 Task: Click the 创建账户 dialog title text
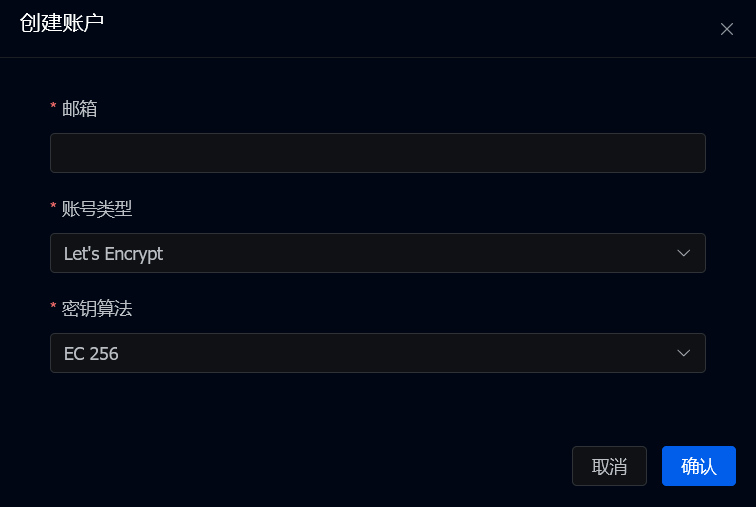pyautogui.click(x=62, y=23)
